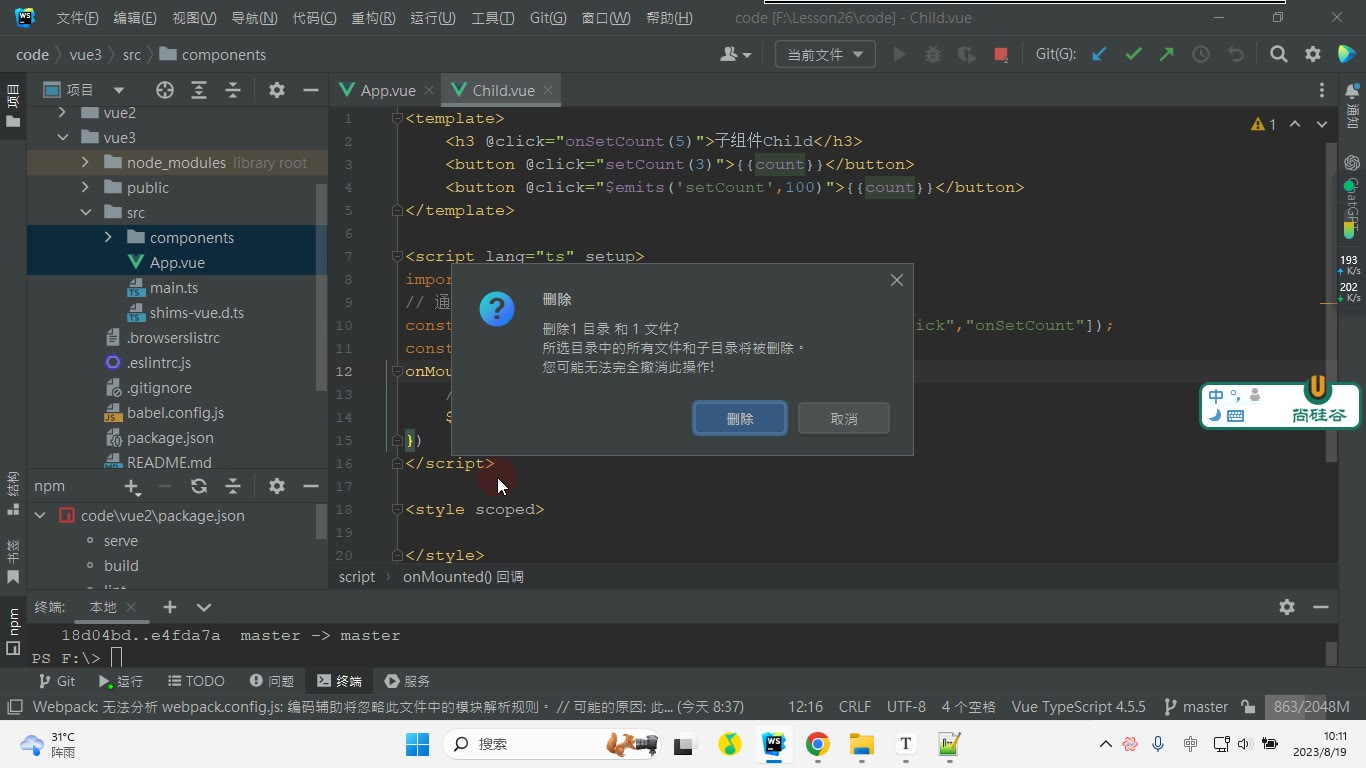Click the Git update project arrow icon
This screenshot has height=768, width=1366.
pos(1099,55)
